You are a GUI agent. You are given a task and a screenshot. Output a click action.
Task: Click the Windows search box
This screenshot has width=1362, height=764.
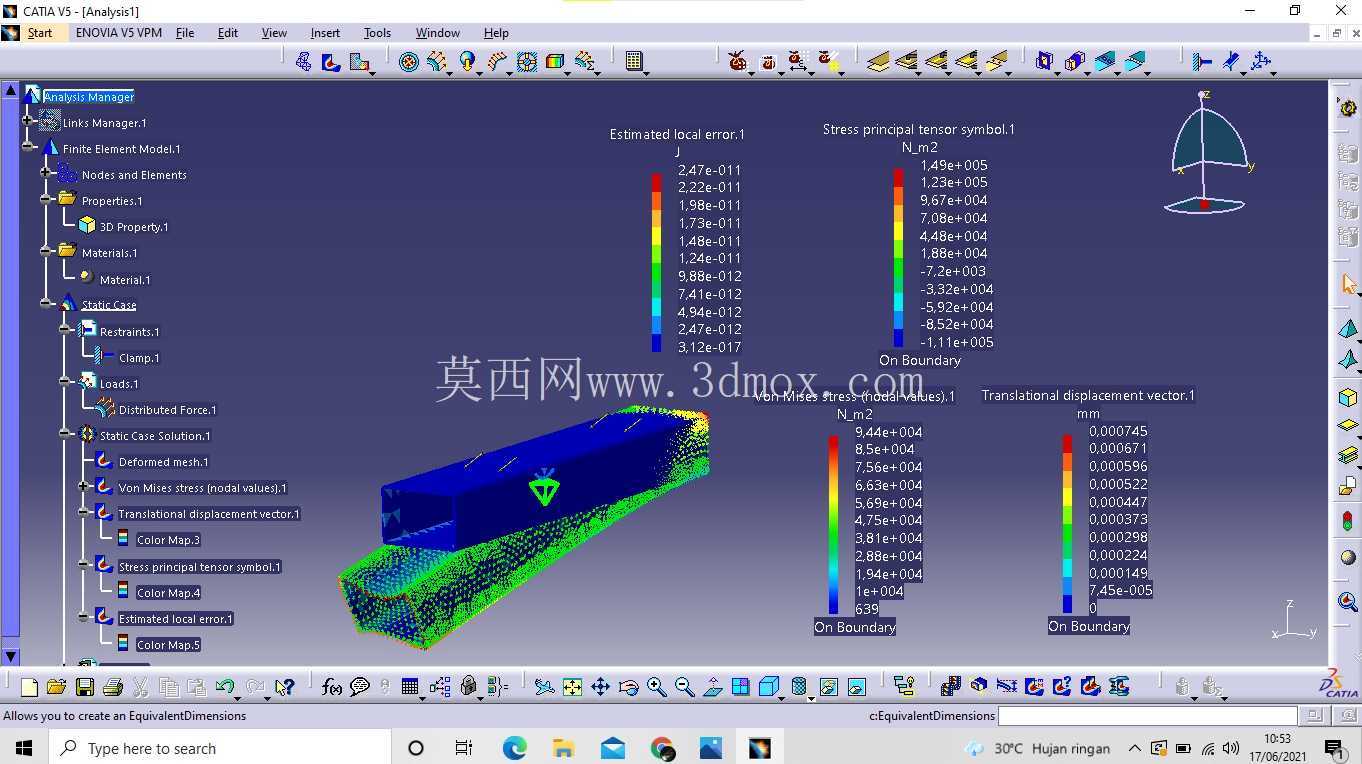point(220,748)
